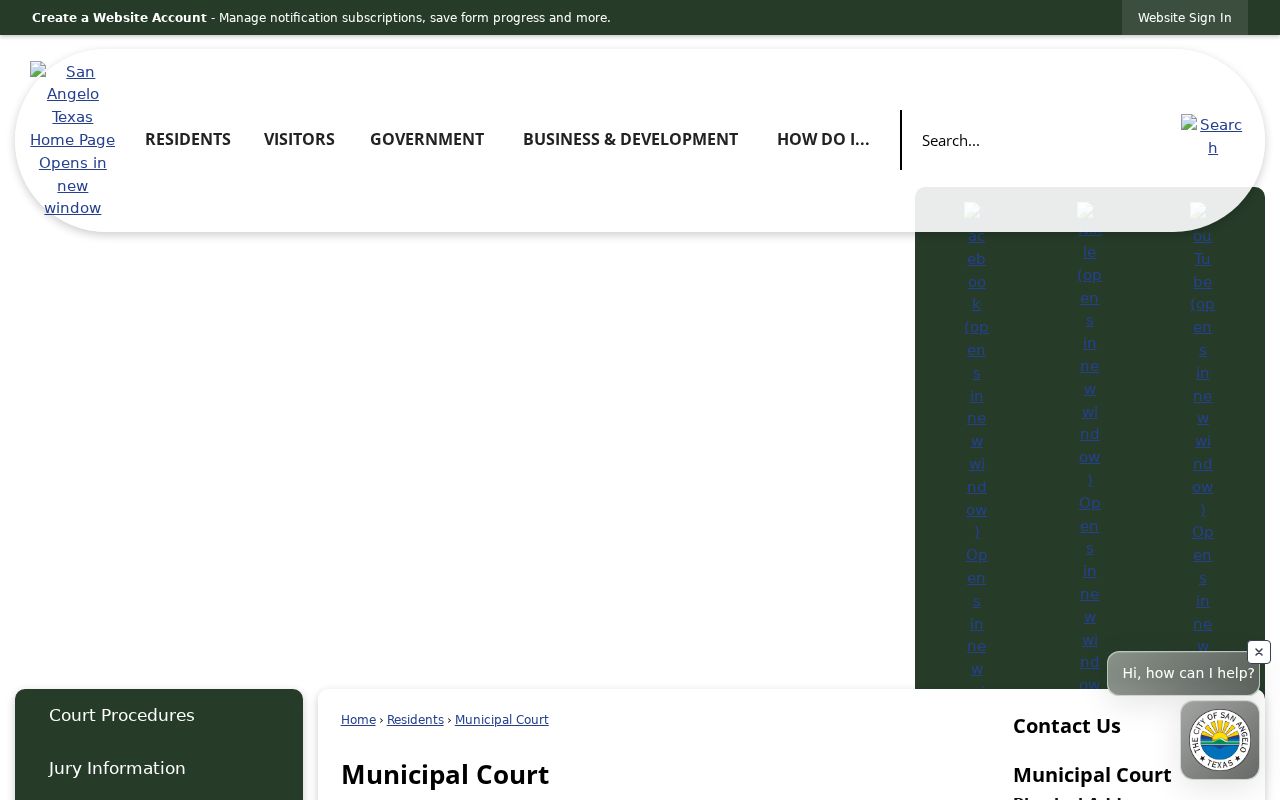Go to the Home breadcrumb
Image resolution: width=1280 pixels, height=800 pixels.
coord(358,720)
